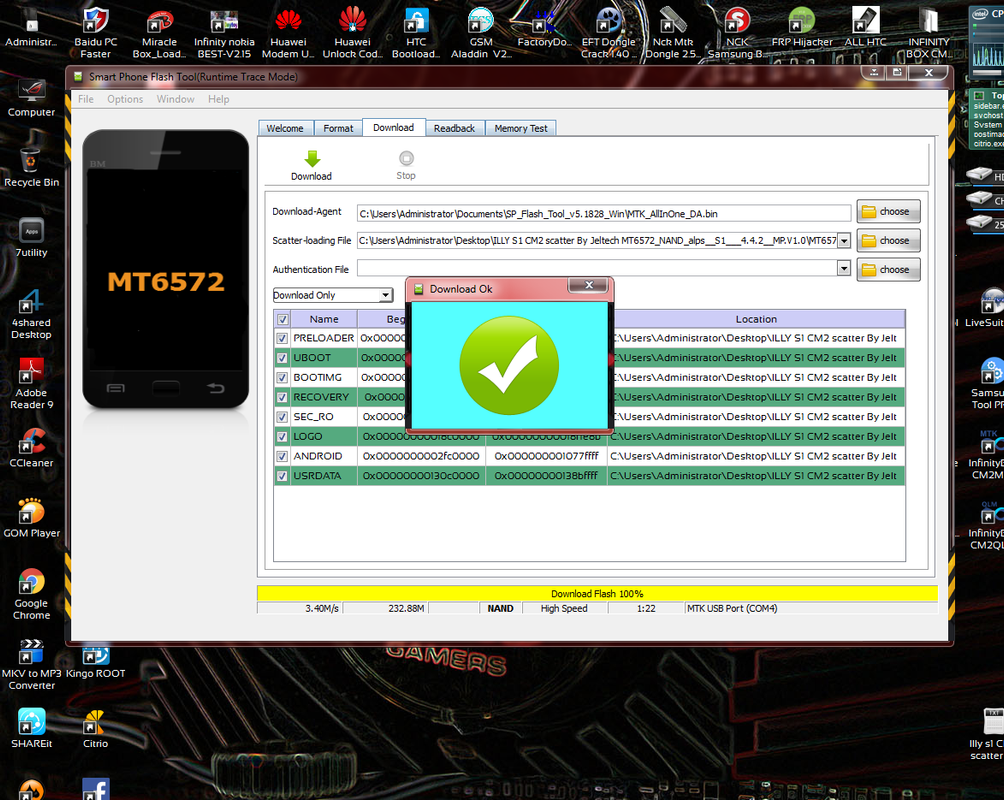Select the ANDROID begin address 0x0000000002fc0000
Screen dimensions: 1004x800
coord(421,457)
